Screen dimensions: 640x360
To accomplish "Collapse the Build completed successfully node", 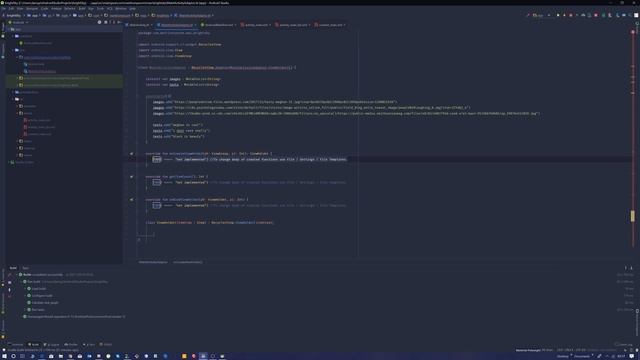I will tap(17, 275).
